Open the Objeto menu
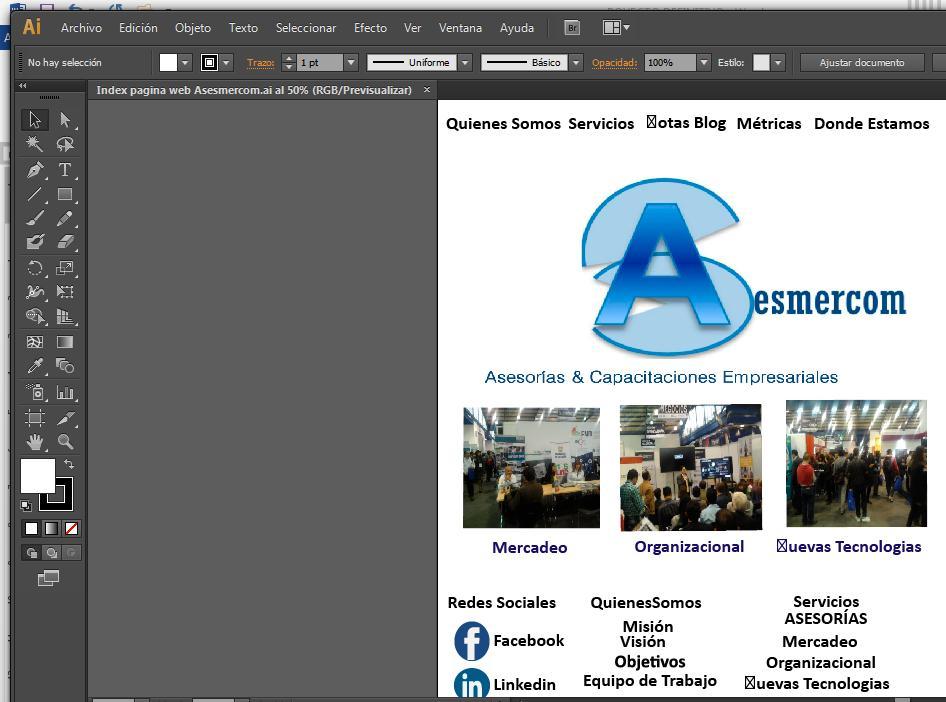The width and height of the screenshot is (946, 702). (x=193, y=28)
